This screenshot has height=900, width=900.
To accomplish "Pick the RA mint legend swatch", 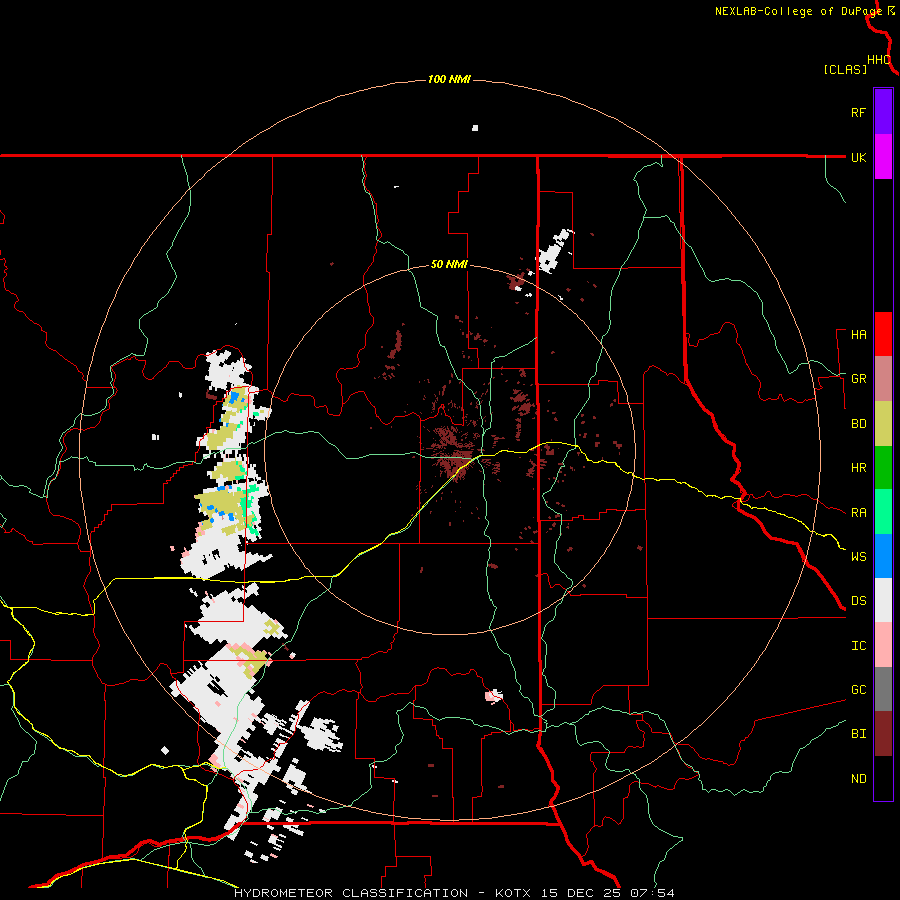I will (883, 512).
